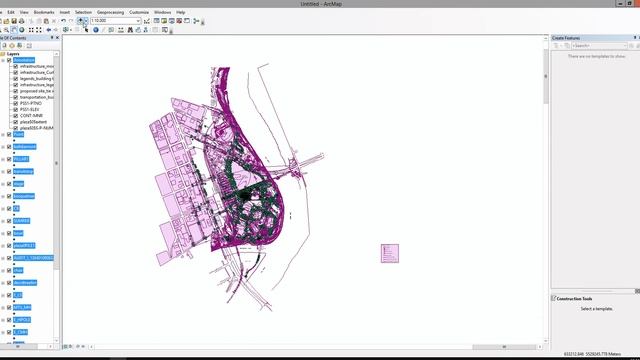Expand the PILLAR1 layer node
The width and height of the screenshot is (640, 360).
click(x=3, y=159)
